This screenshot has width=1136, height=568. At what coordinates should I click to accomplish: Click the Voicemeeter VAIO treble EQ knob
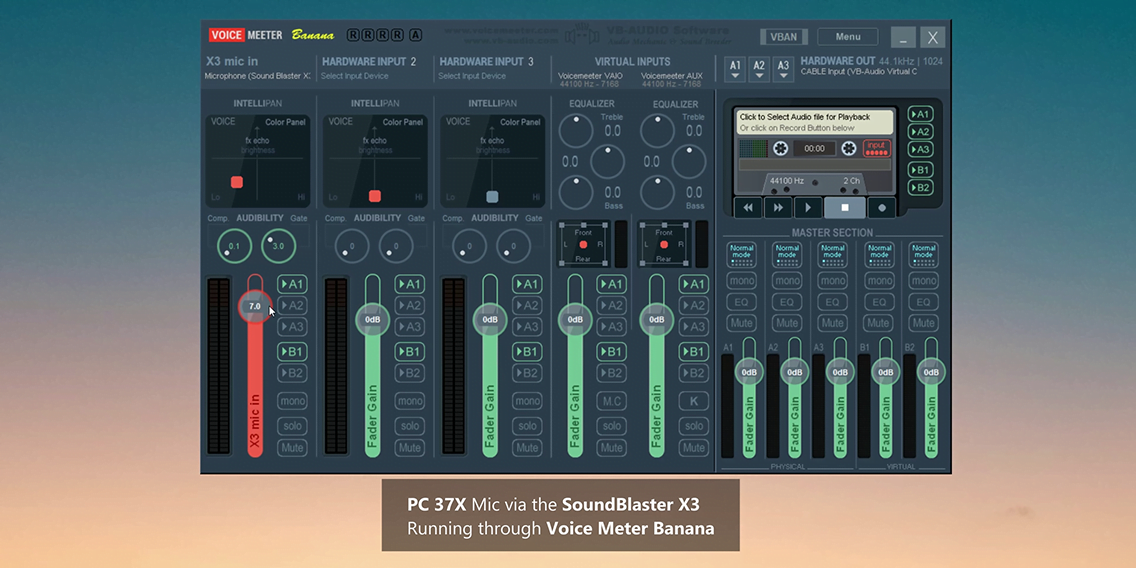click(x=576, y=131)
